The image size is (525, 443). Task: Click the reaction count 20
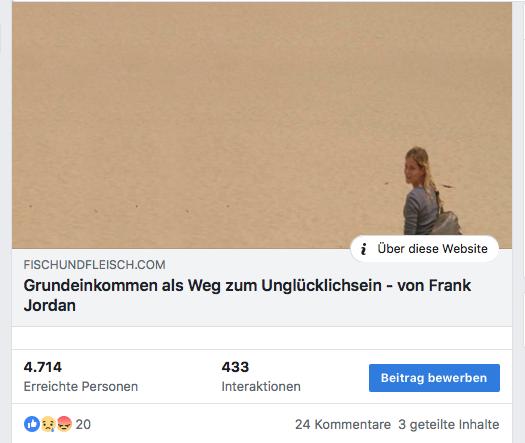[83, 424]
